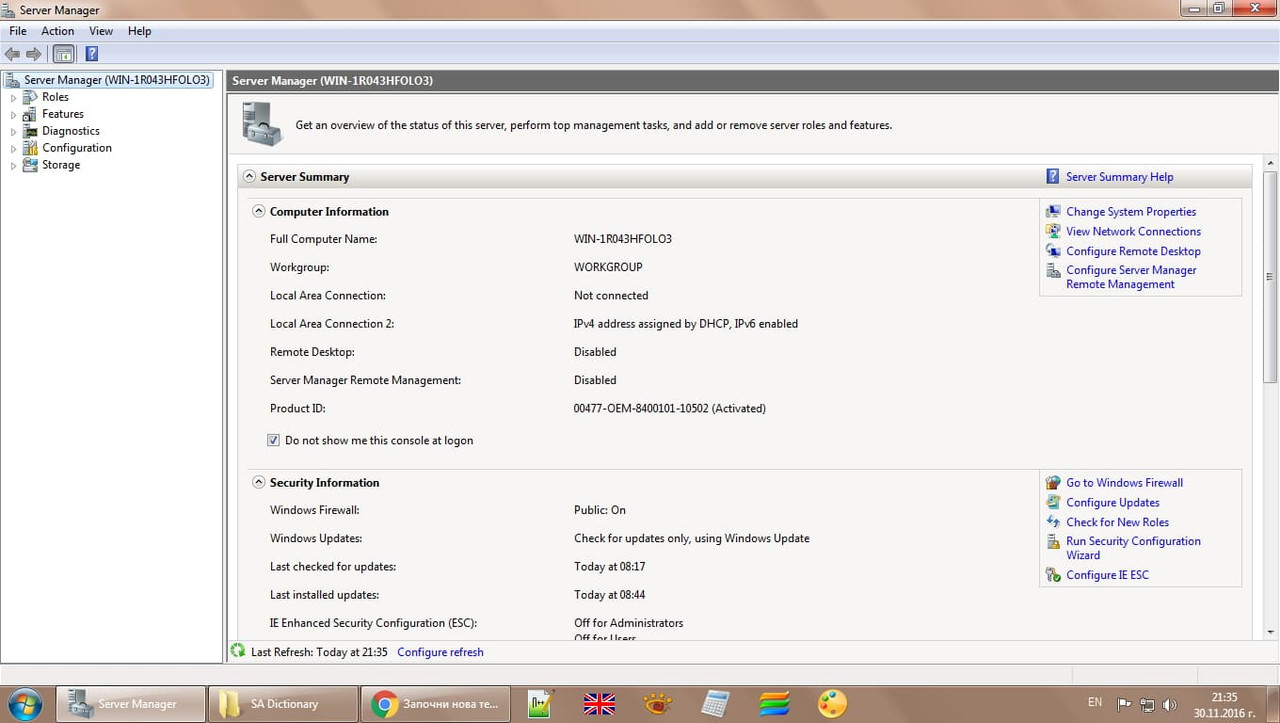Open the Action menu
The width and height of the screenshot is (1280, 723).
(x=57, y=31)
